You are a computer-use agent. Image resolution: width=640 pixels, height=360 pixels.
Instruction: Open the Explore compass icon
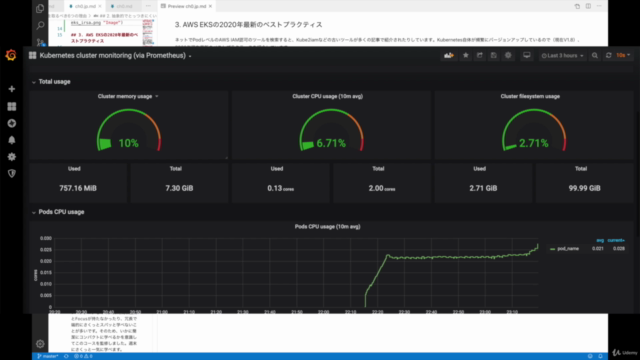pyautogui.click(x=11, y=123)
